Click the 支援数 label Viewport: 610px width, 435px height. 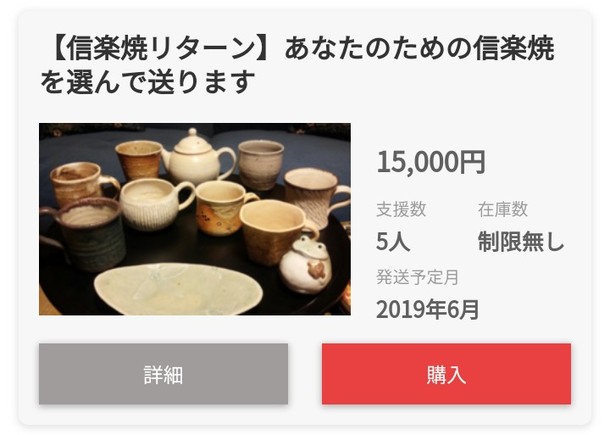401,209
